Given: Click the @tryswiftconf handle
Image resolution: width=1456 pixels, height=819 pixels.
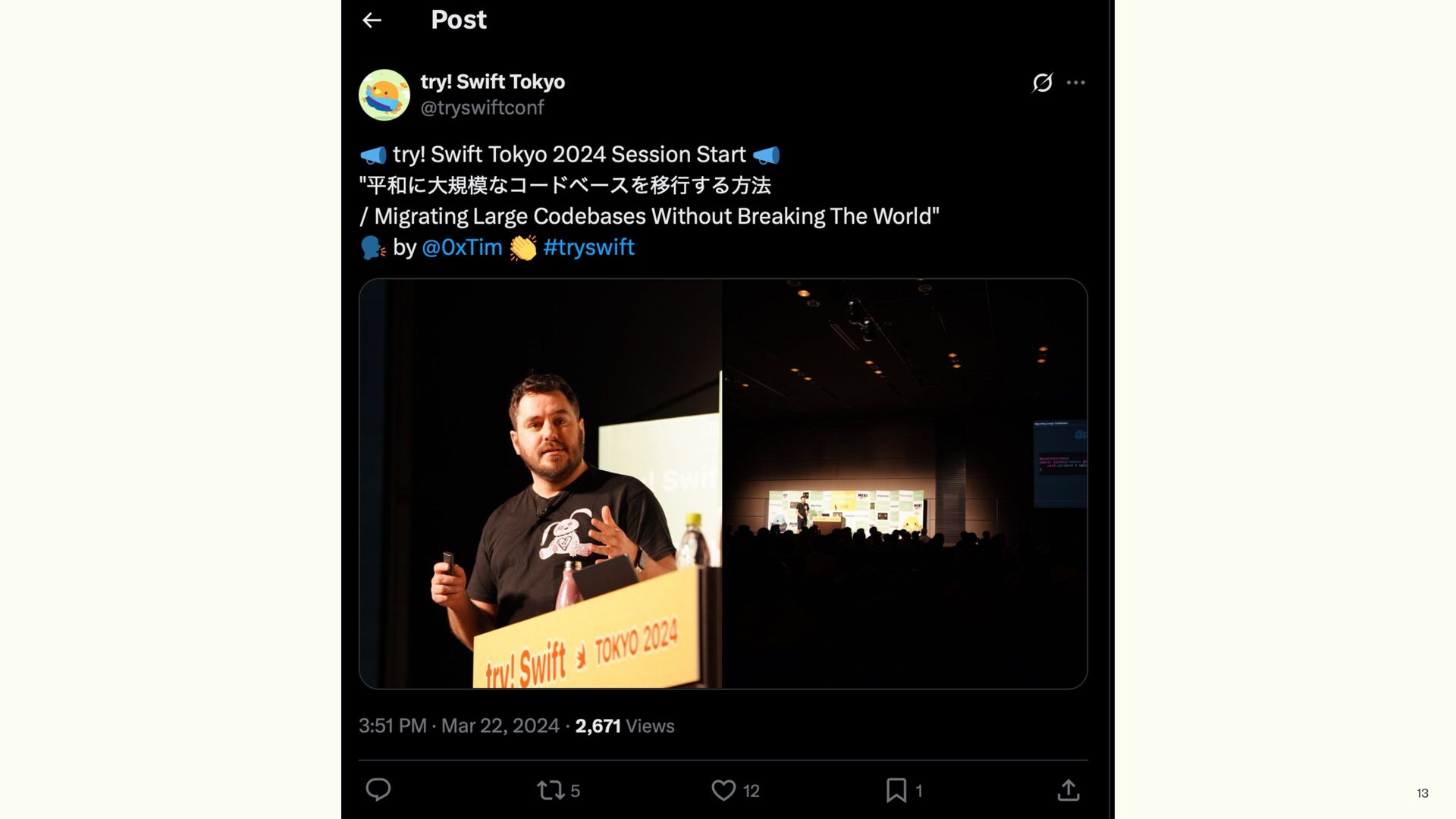Looking at the screenshot, I should [482, 108].
